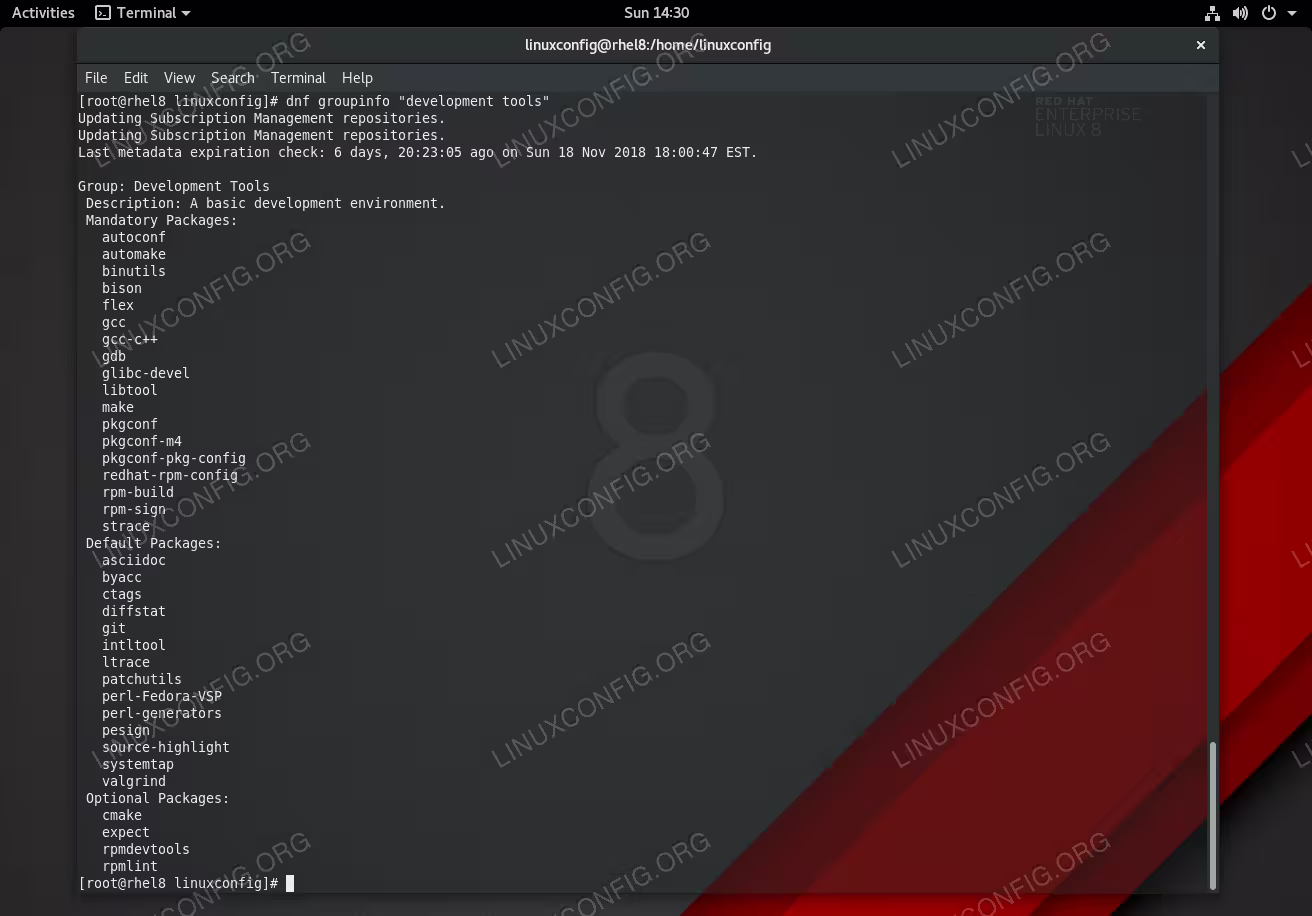Click the 'perl-generators' package name
This screenshot has height=916, width=1312.
pos(162,713)
